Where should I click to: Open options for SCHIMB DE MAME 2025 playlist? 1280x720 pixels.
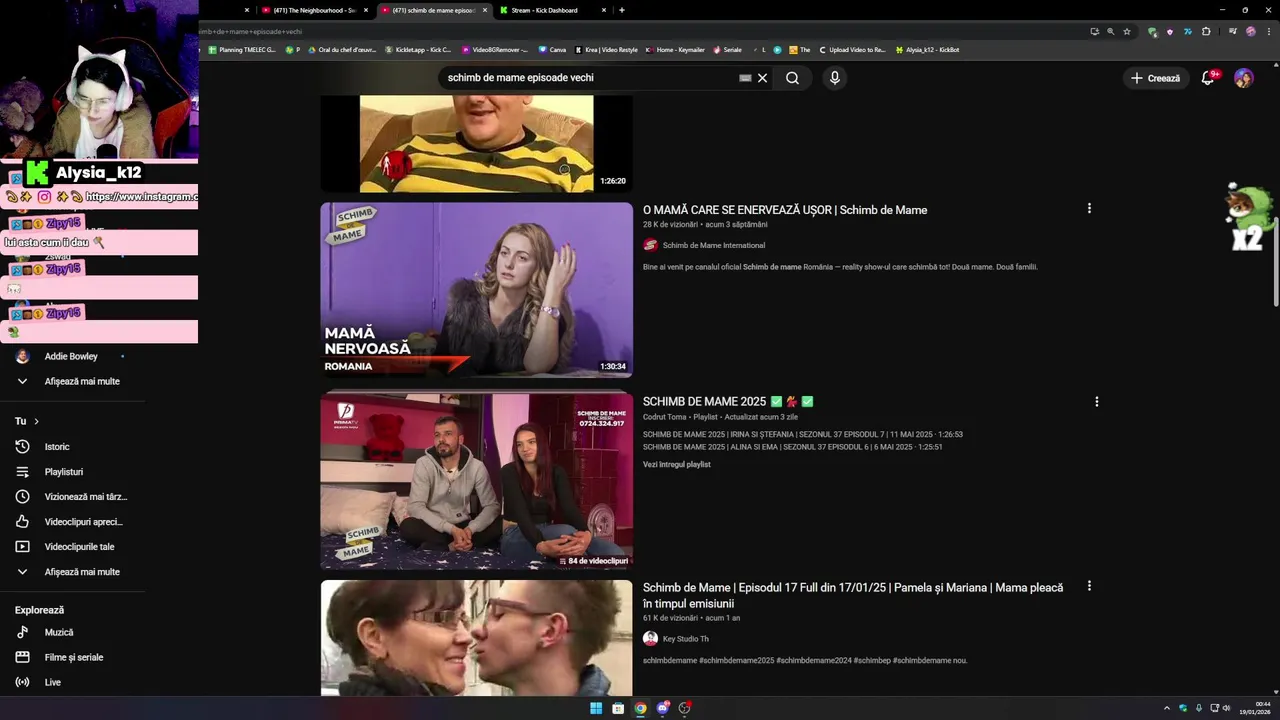pos(1097,401)
